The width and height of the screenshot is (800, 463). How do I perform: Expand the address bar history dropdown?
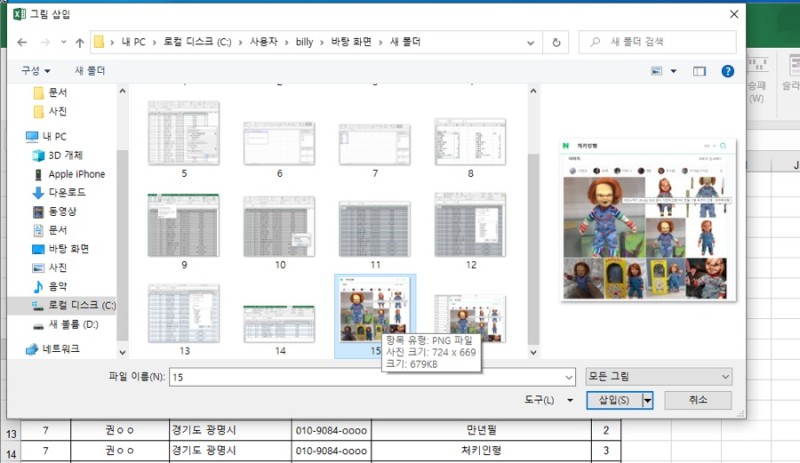531,42
